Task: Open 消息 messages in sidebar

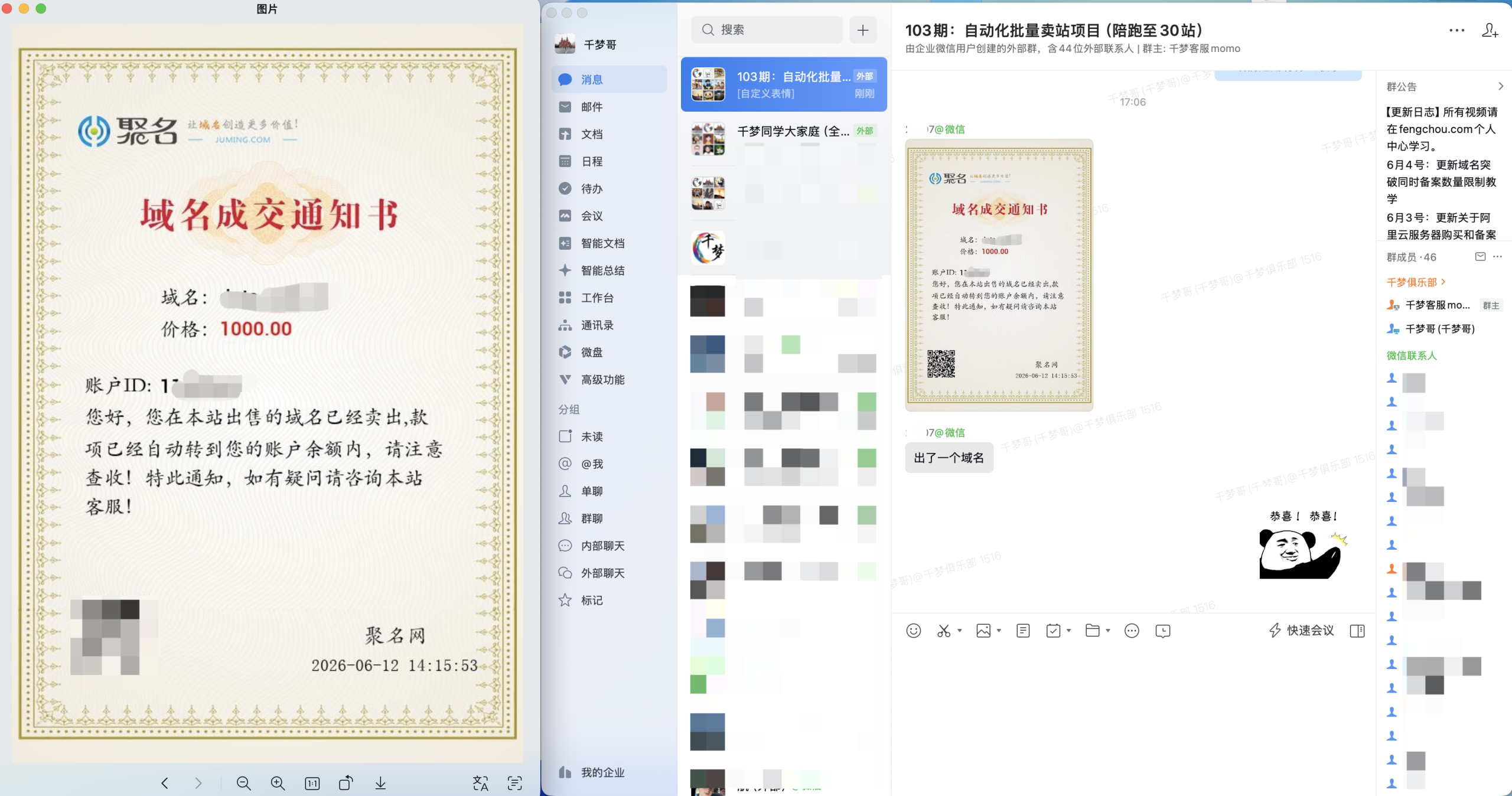Action: click(609, 79)
